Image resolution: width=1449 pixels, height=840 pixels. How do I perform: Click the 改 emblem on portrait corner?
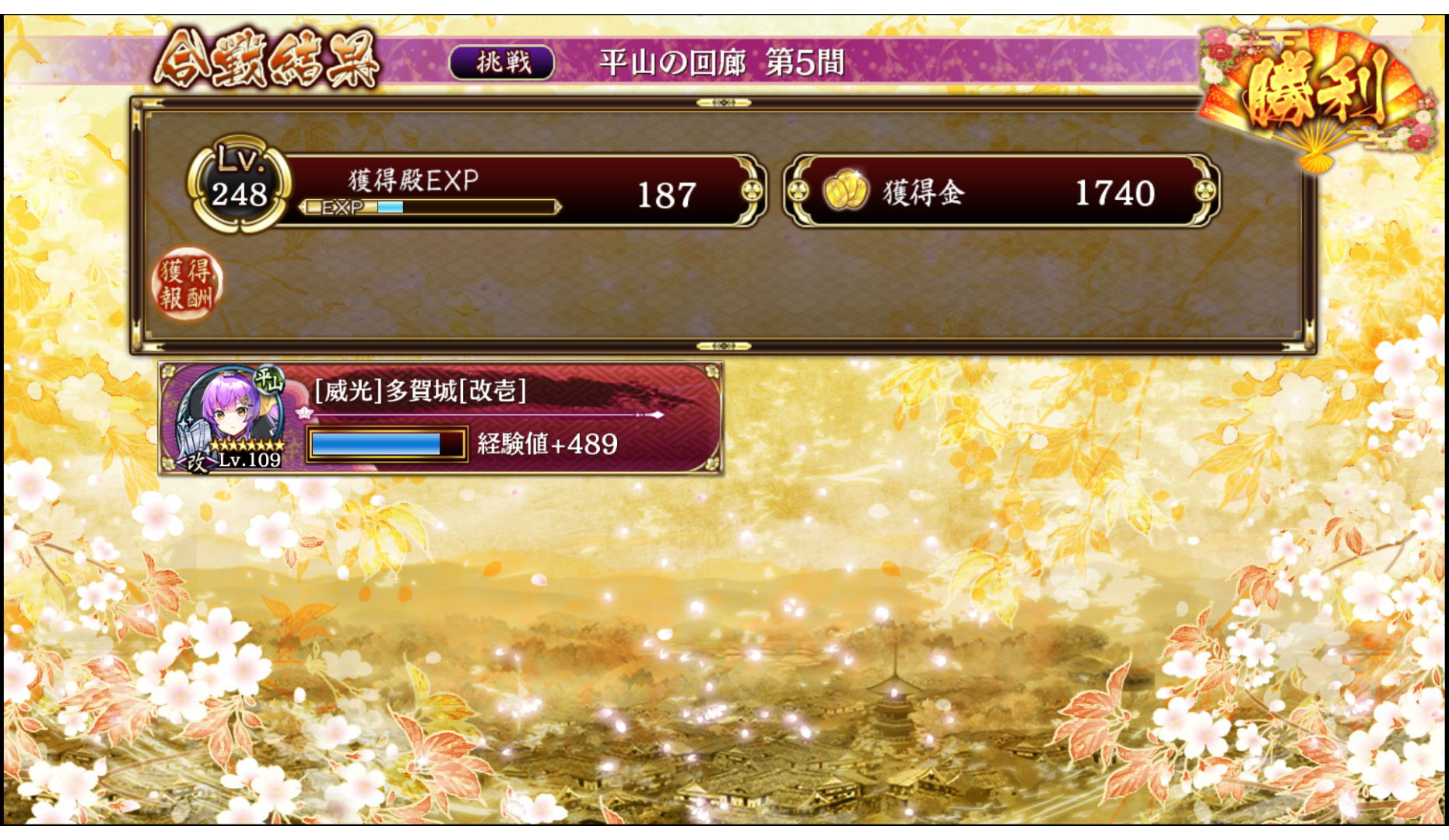196,460
